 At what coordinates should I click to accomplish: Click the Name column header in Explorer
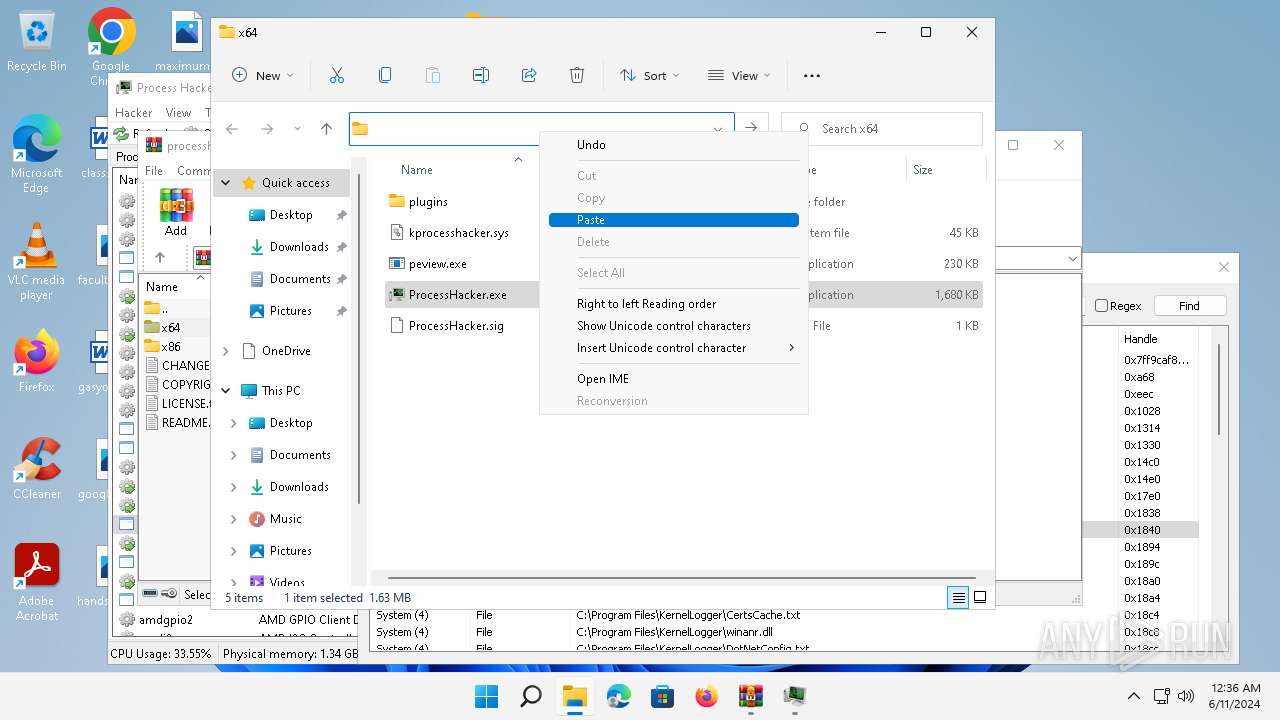click(417, 170)
